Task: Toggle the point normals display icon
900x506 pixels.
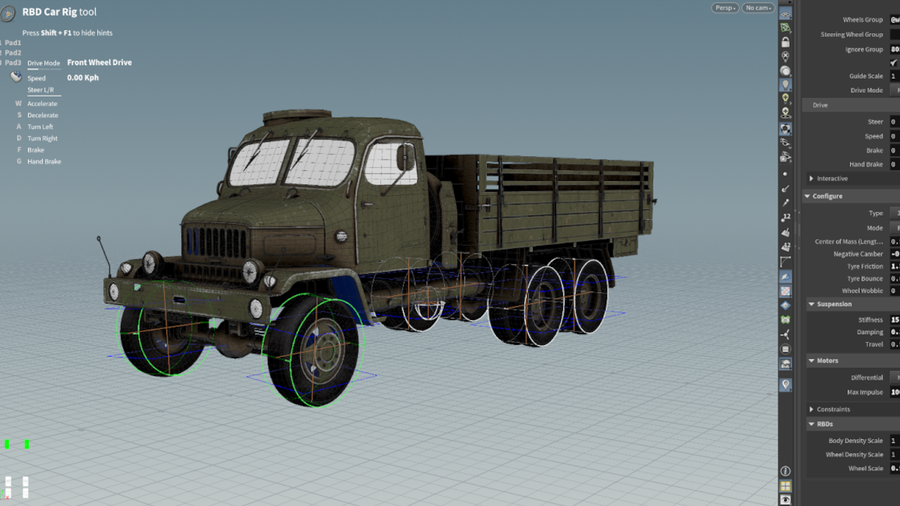Action: click(785, 188)
